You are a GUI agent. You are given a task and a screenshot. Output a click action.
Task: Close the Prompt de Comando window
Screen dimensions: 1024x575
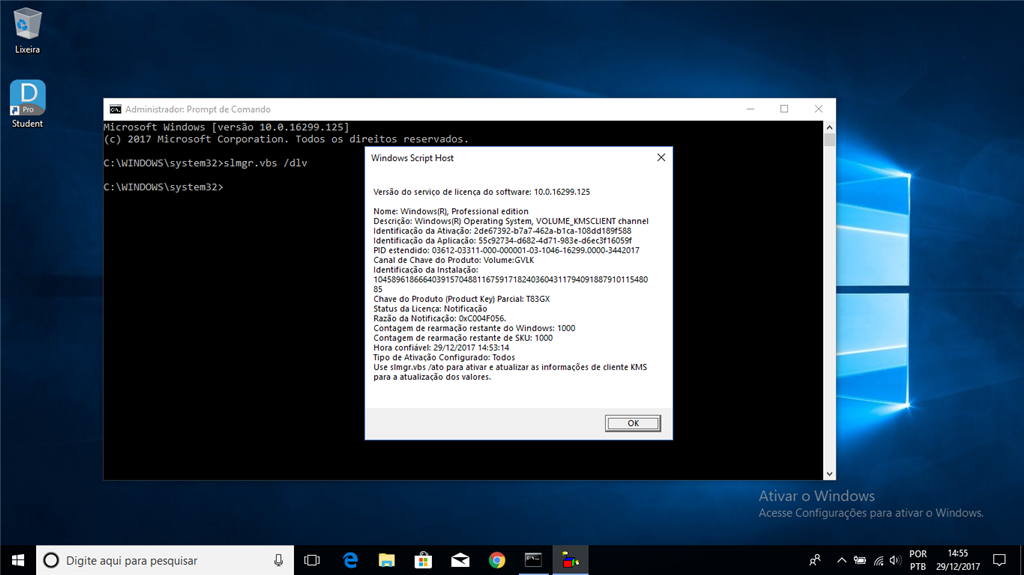click(818, 109)
